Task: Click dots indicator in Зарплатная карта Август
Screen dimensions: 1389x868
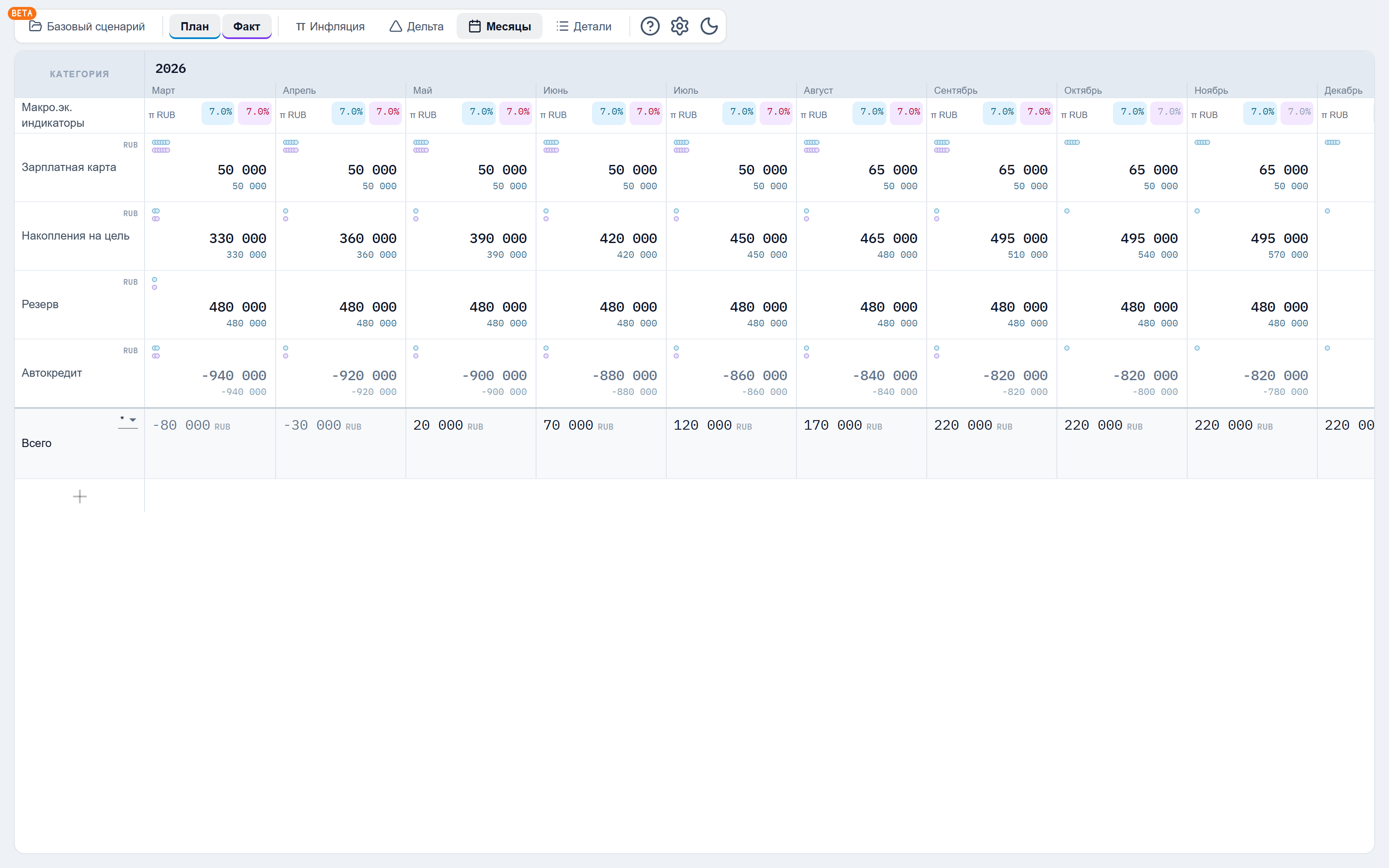Action: coord(812,146)
